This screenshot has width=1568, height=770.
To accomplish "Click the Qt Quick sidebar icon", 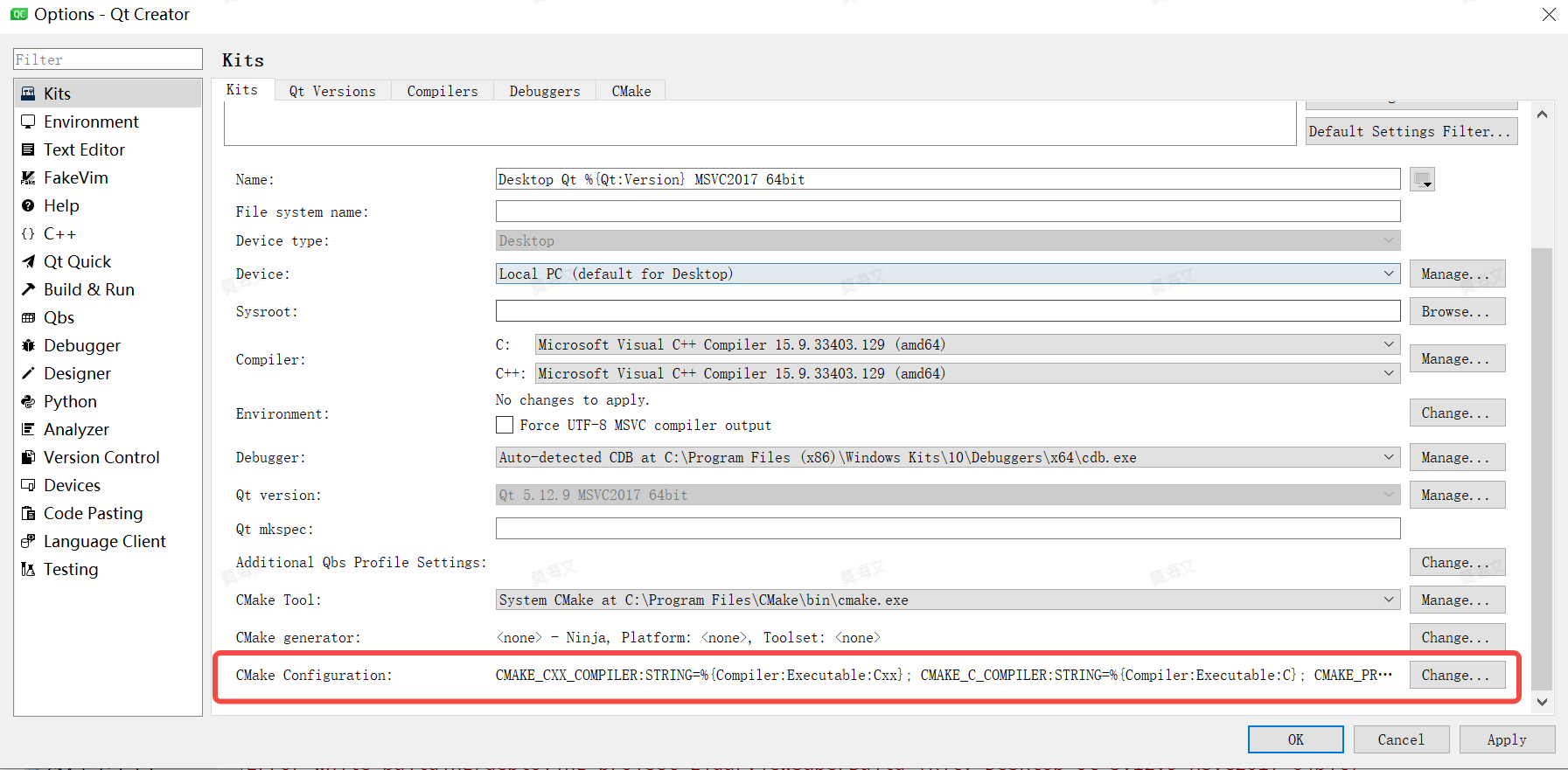I will click(x=28, y=261).
